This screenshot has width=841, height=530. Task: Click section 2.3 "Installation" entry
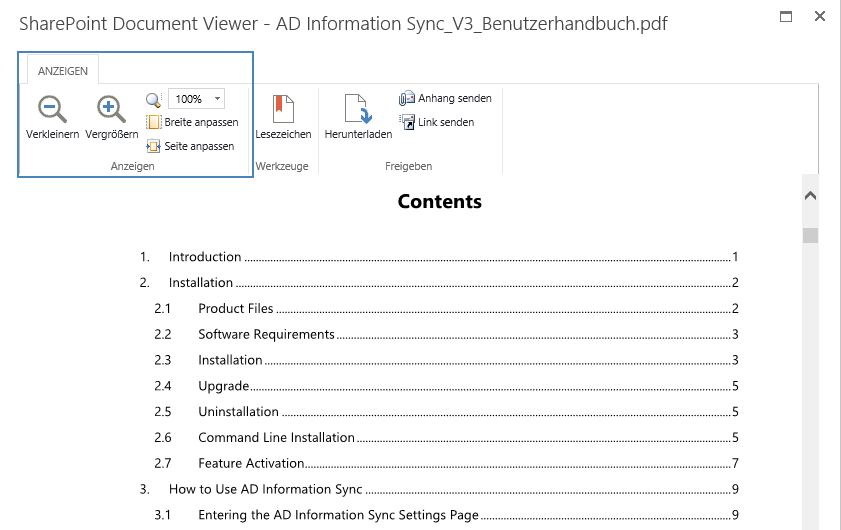point(446,360)
